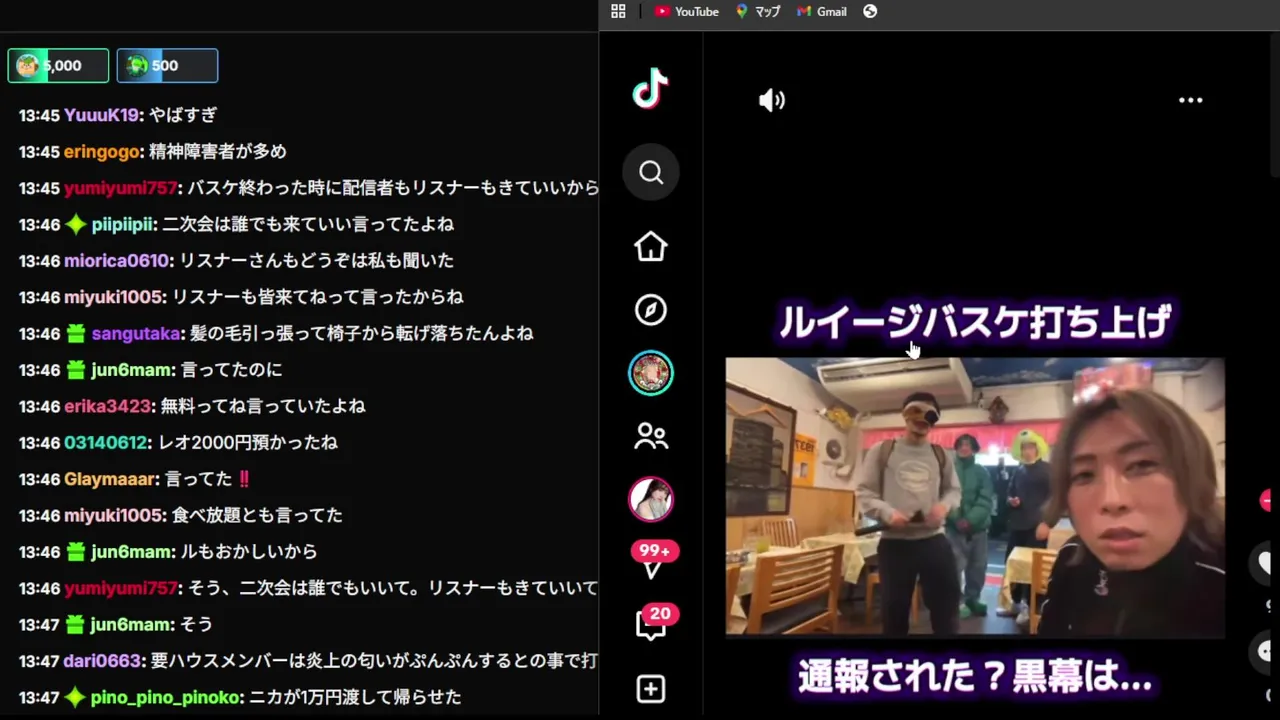
Task: Click message '言ってたのに'
Action: coord(232,370)
